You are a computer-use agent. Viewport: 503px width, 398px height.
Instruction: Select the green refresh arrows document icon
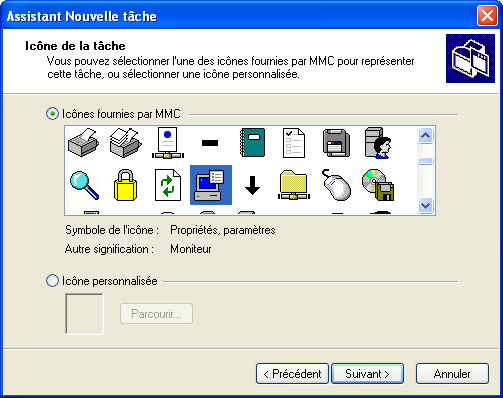[168, 185]
